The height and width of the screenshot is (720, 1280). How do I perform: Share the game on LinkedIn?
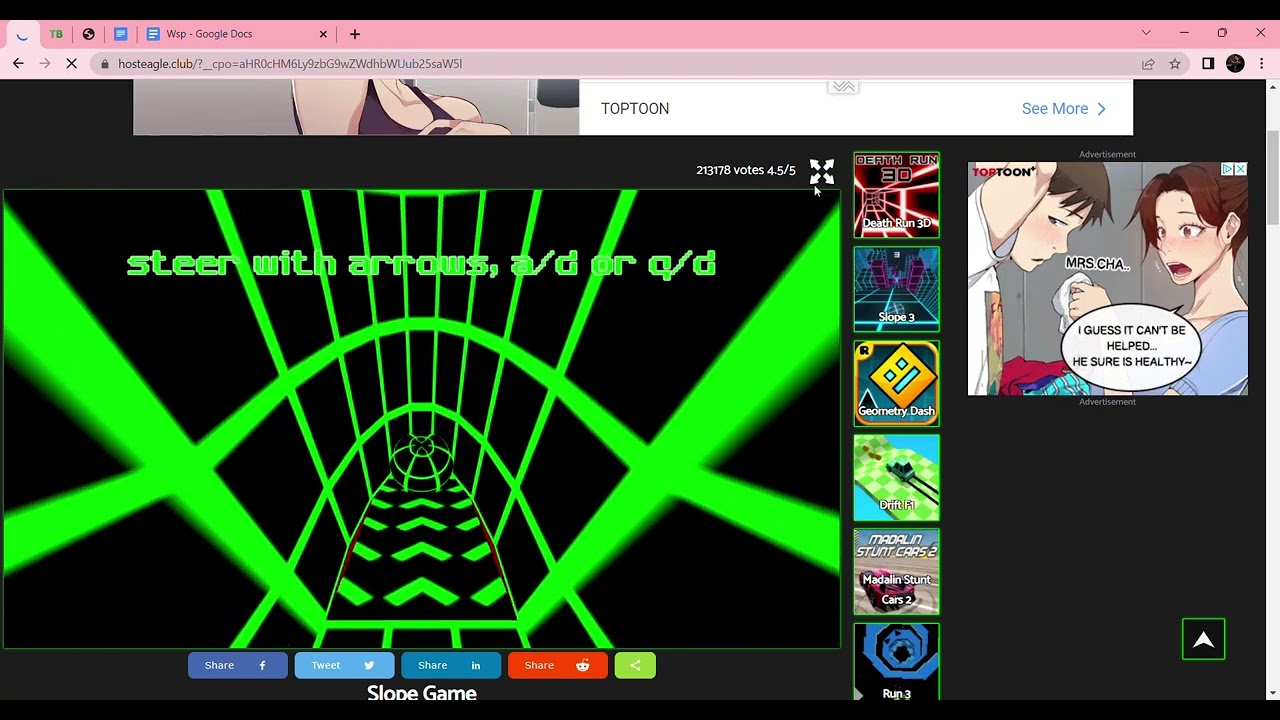pos(451,665)
